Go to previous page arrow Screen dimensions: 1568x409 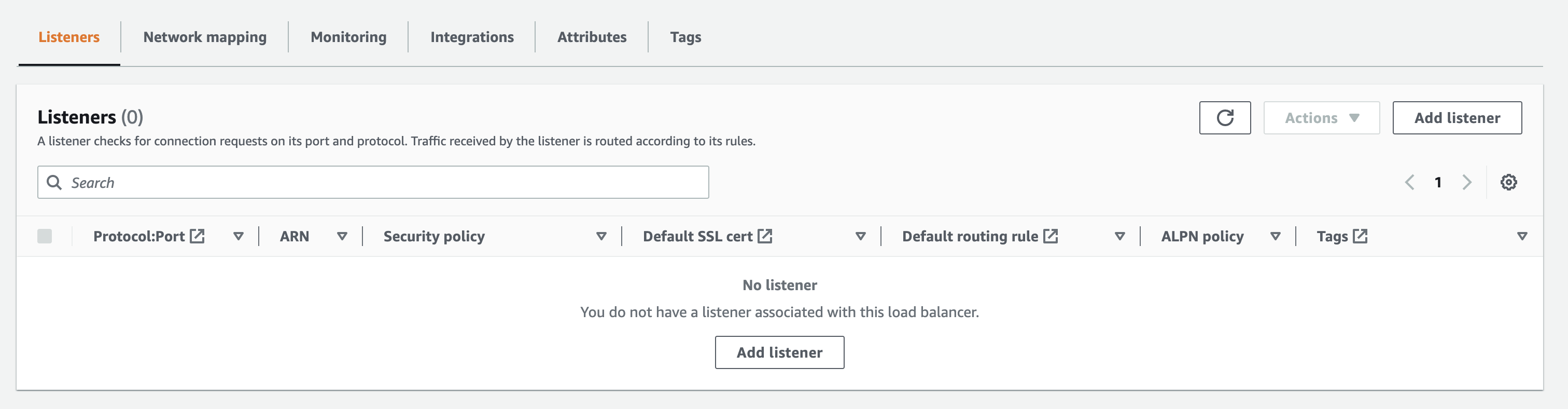1409,182
